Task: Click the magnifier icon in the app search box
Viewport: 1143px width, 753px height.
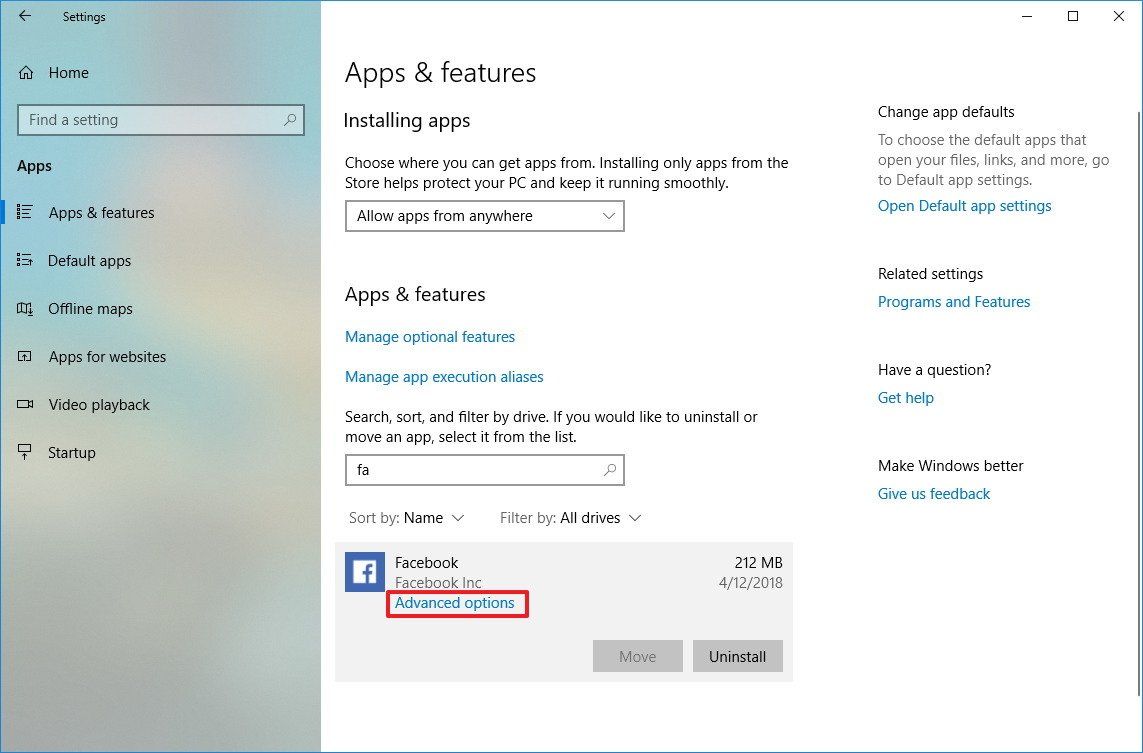Action: click(x=608, y=469)
